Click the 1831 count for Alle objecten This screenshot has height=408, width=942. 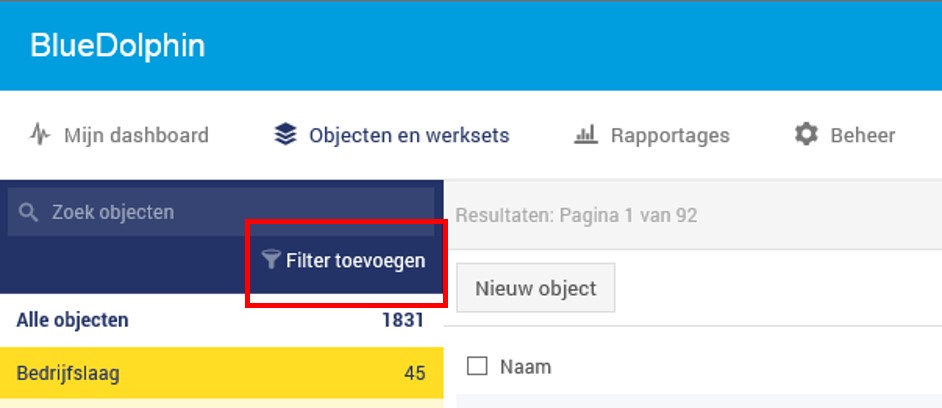pyautogui.click(x=403, y=320)
